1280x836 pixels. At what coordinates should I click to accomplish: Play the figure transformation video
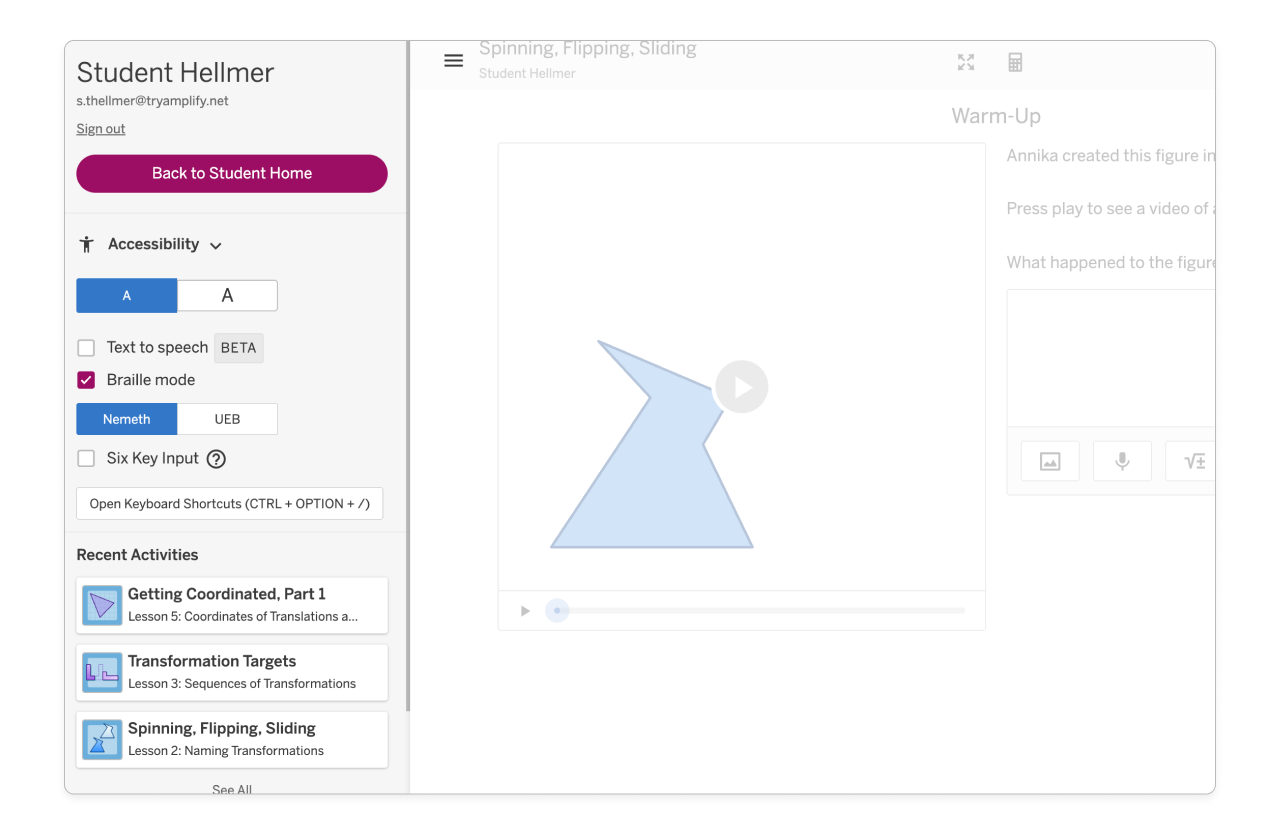click(741, 386)
